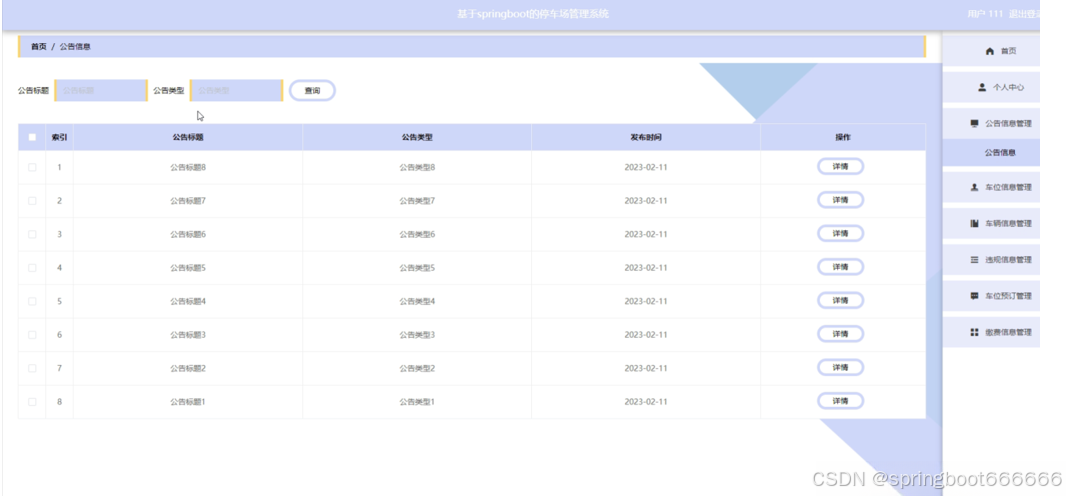Click the cell text 公告类型7
The height and width of the screenshot is (496, 1066).
[417, 200]
